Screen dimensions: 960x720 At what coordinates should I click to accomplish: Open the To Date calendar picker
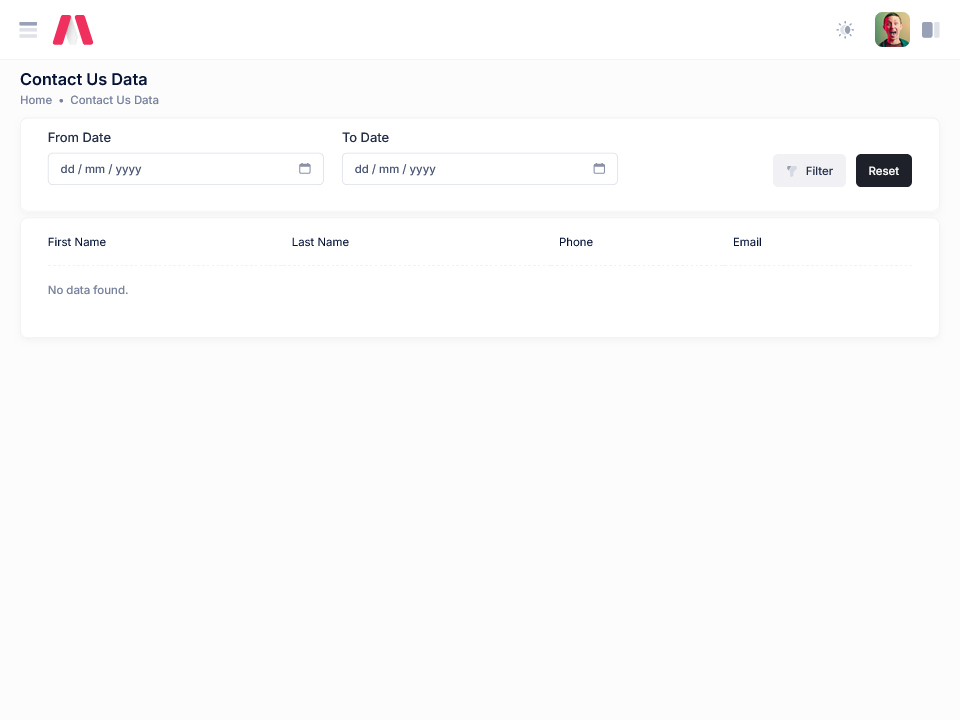(x=599, y=169)
